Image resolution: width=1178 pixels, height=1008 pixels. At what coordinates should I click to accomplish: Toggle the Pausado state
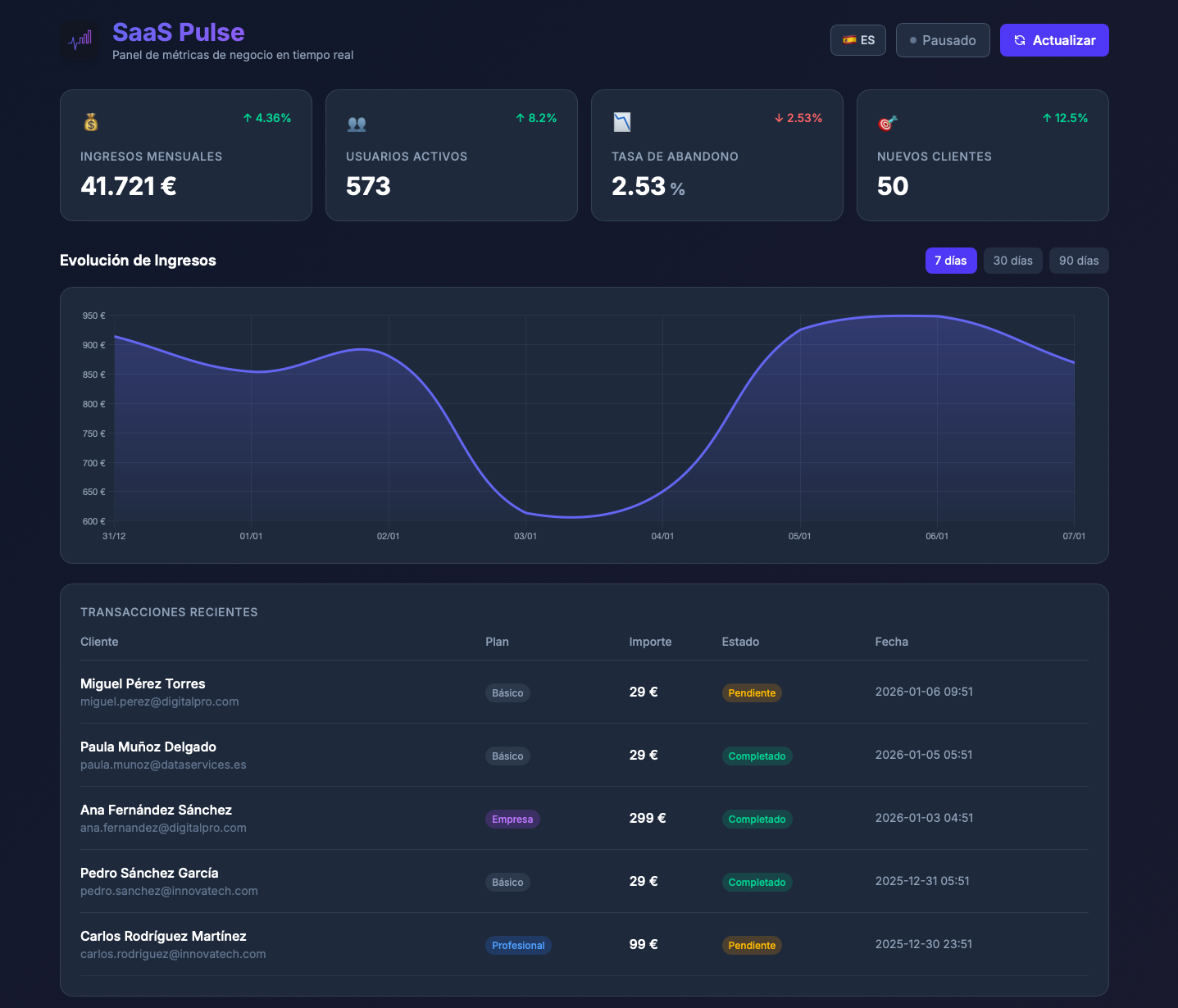(x=943, y=39)
